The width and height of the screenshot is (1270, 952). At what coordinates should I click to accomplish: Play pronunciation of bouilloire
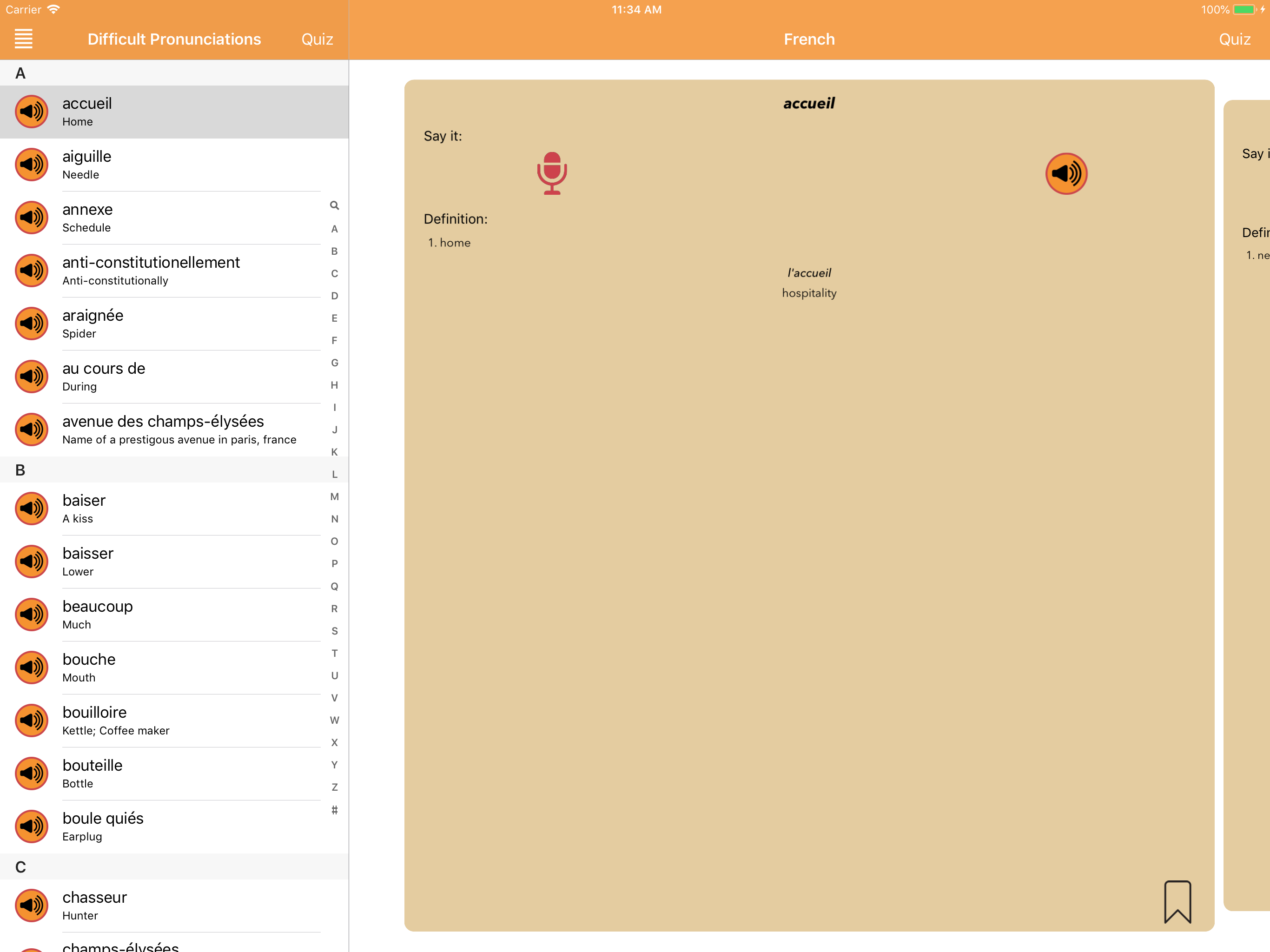pos(32,721)
